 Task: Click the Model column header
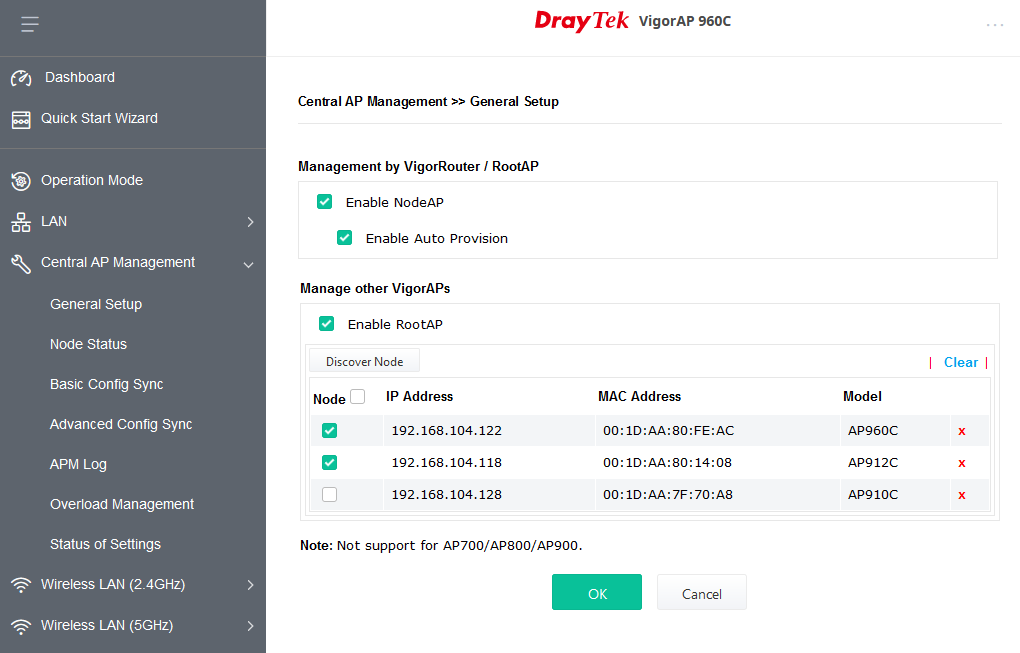863,396
